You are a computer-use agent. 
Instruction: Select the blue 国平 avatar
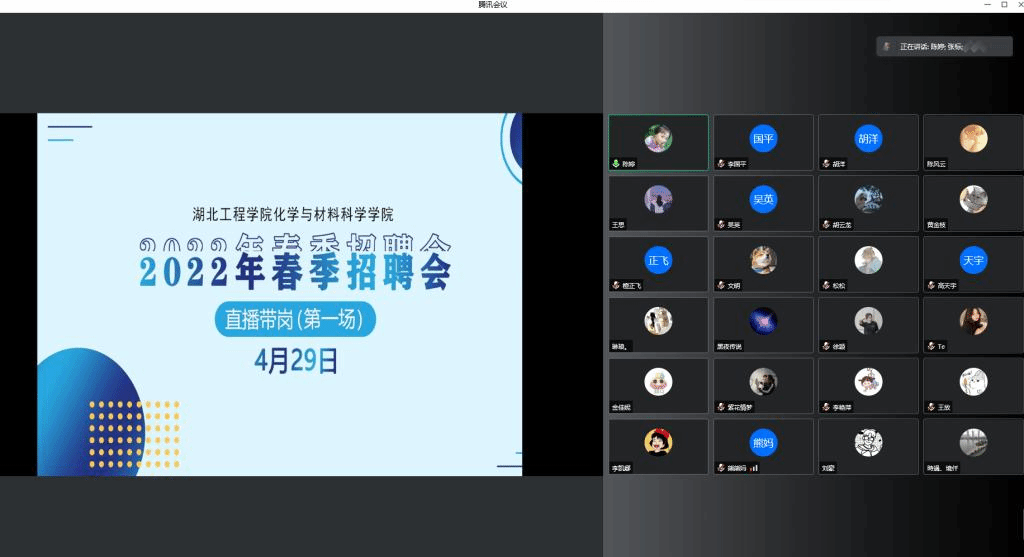763,139
